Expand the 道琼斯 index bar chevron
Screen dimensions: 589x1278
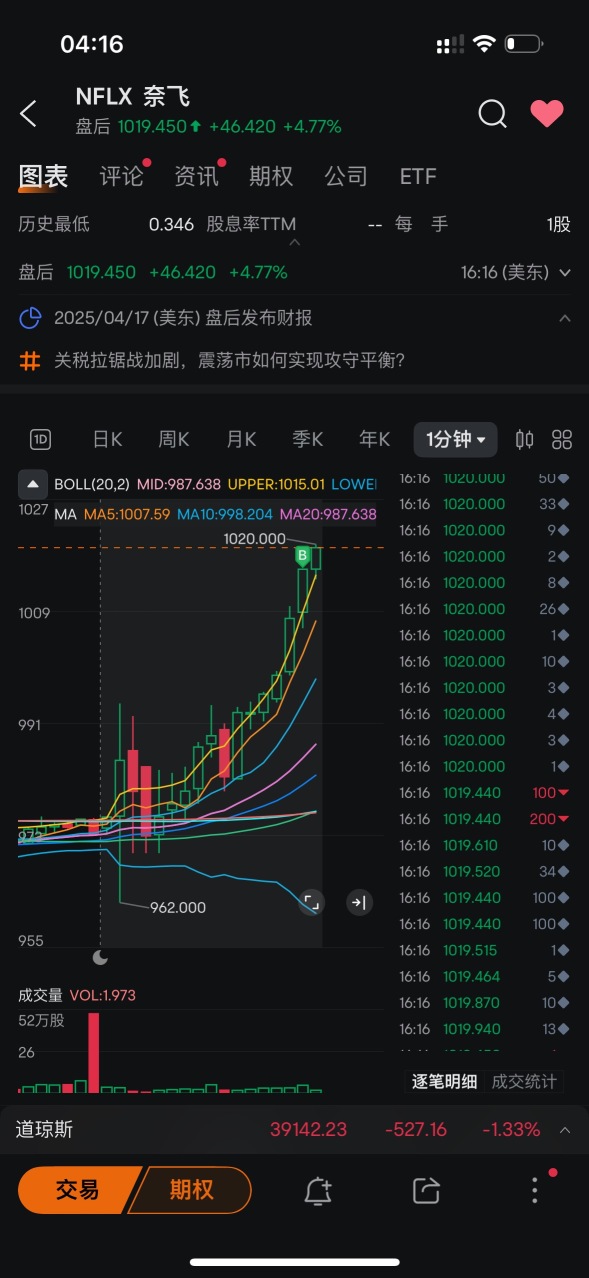click(x=565, y=1130)
